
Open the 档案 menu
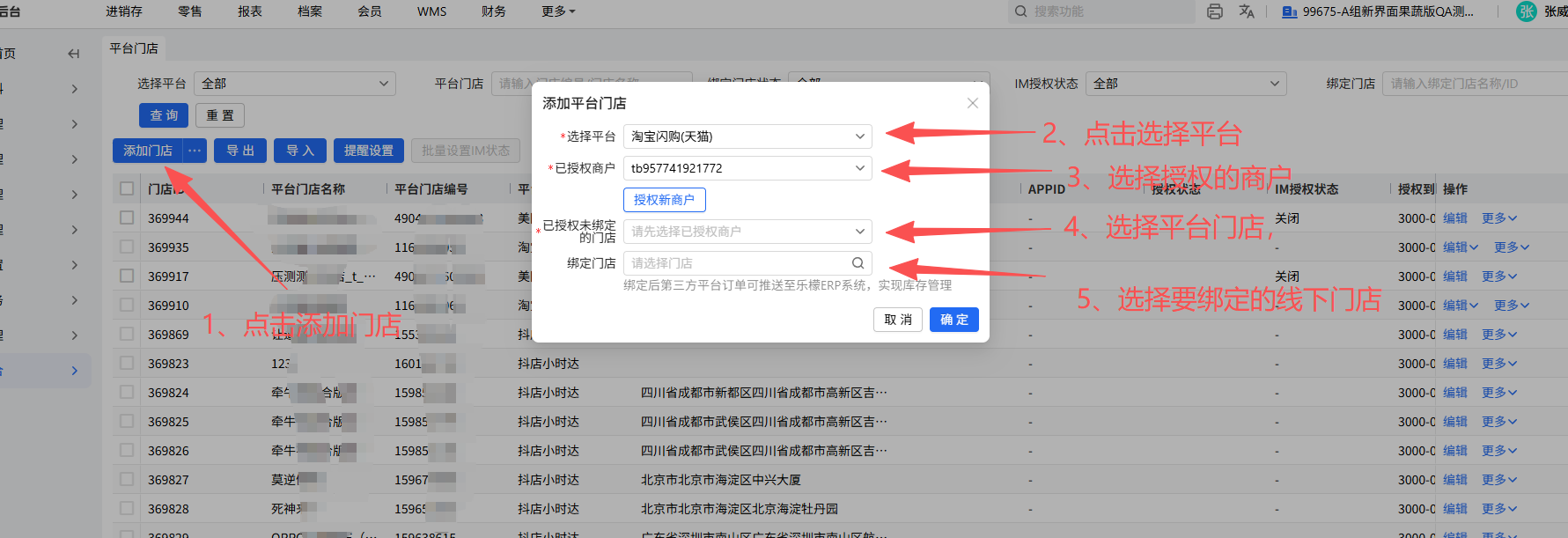tap(310, 11)
